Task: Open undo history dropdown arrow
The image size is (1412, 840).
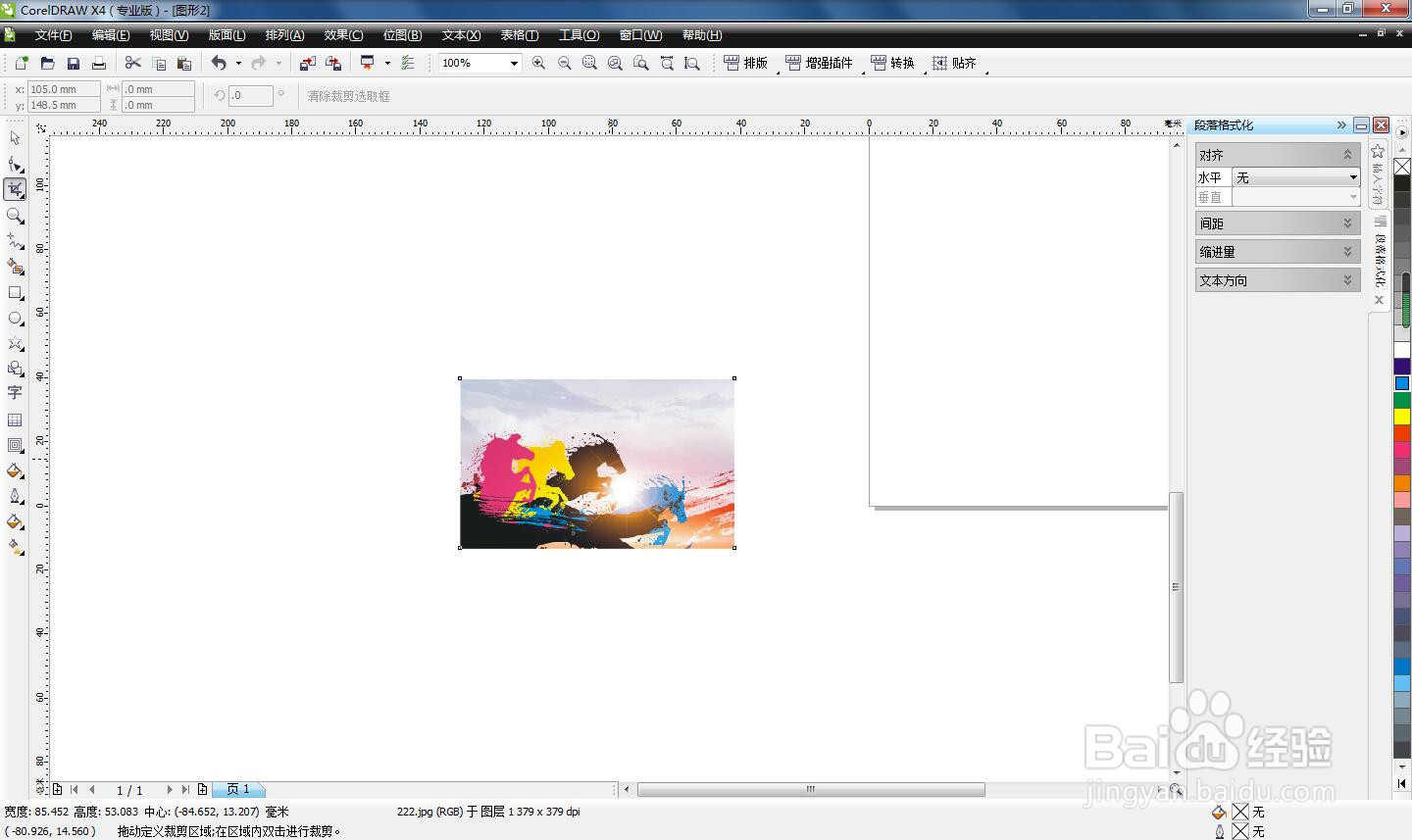Action: [x=238, y=63]
